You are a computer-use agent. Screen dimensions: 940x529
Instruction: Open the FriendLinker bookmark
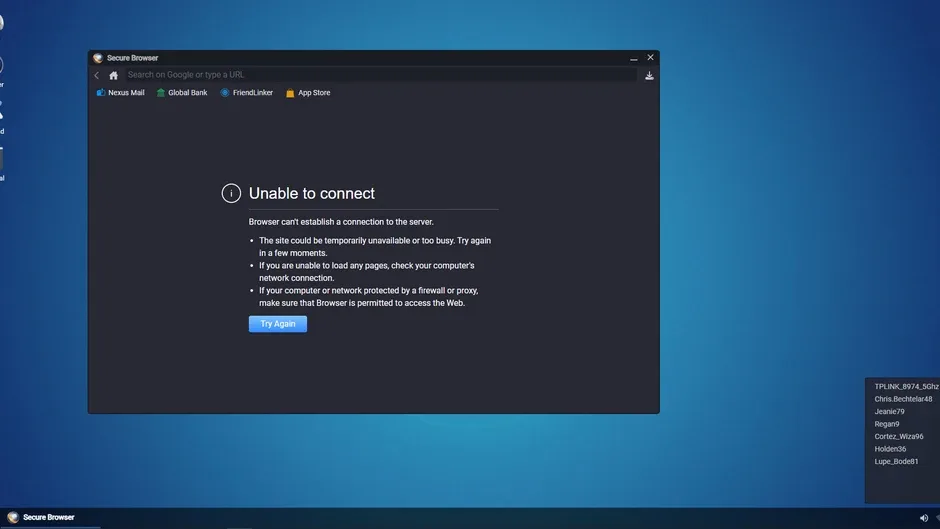[x=246, y=92]
